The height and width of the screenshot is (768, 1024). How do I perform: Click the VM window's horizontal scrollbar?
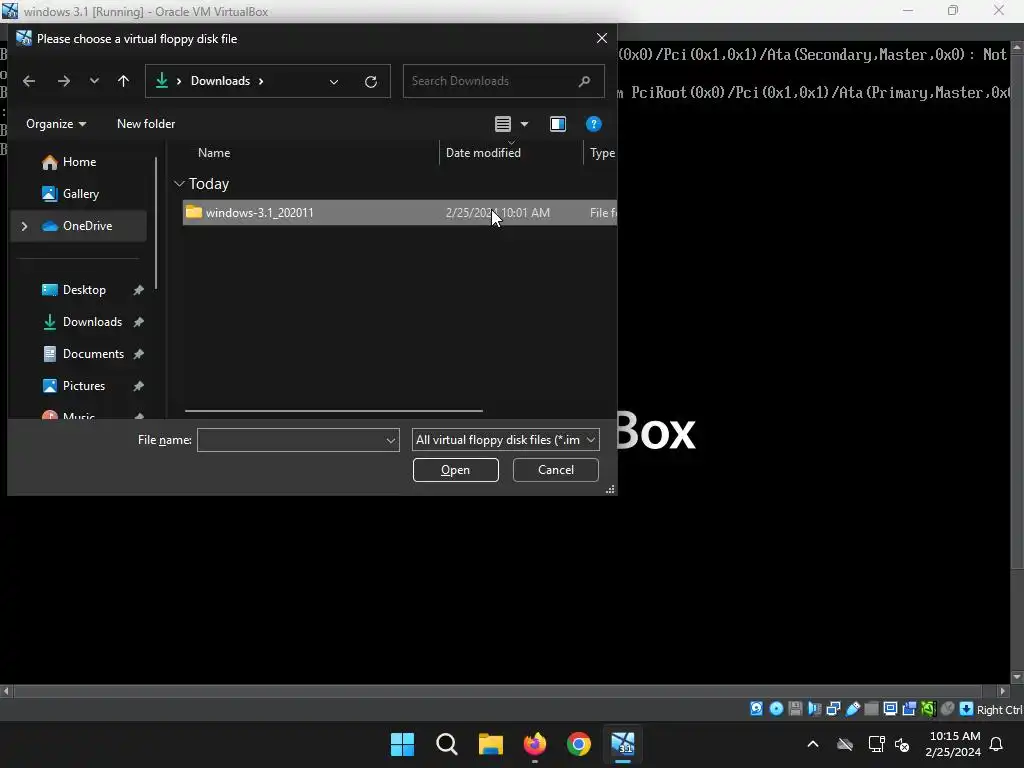(498, 691)
